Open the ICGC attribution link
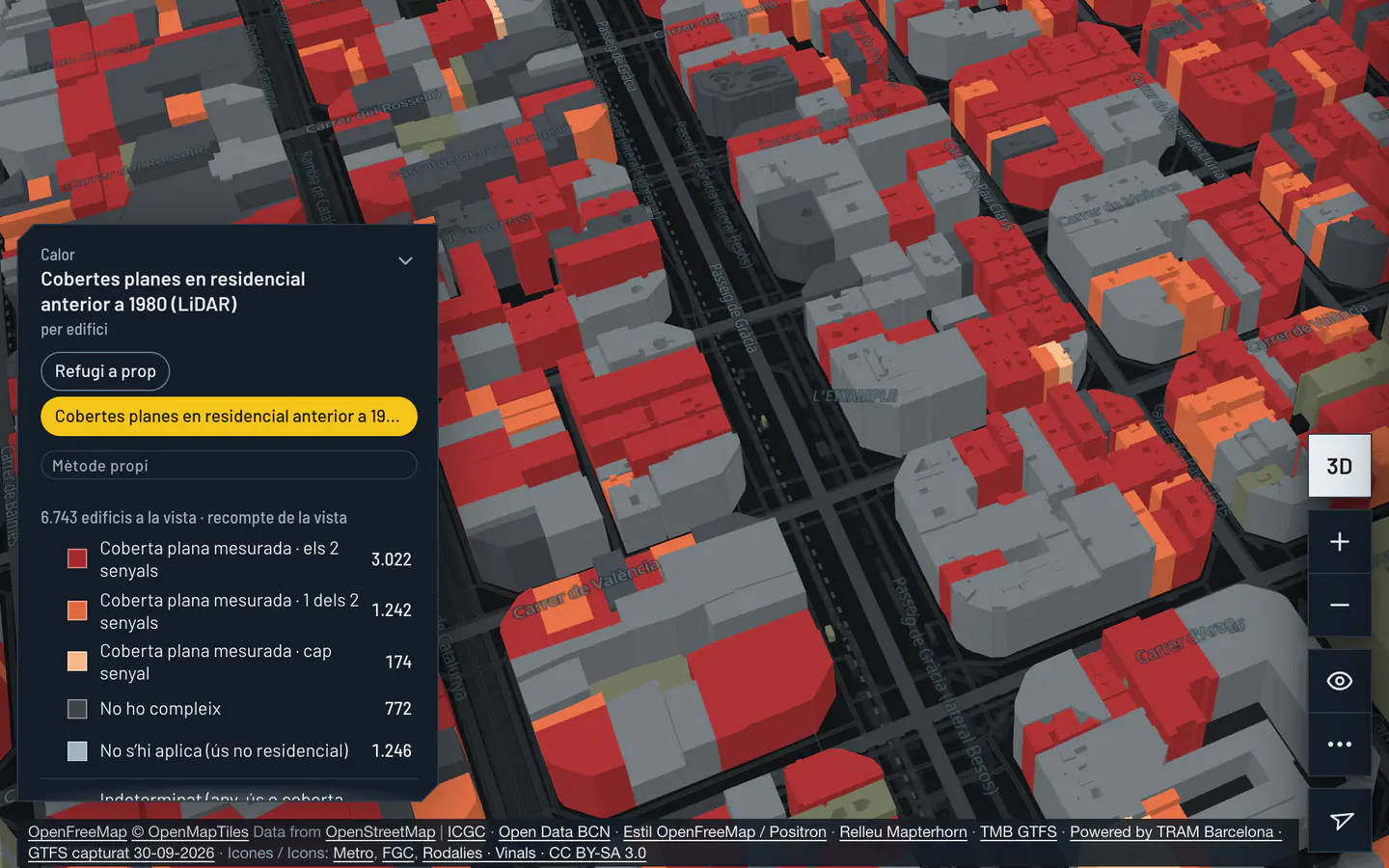This screenshot has height=868, width=1389. (x=466, y=832)
